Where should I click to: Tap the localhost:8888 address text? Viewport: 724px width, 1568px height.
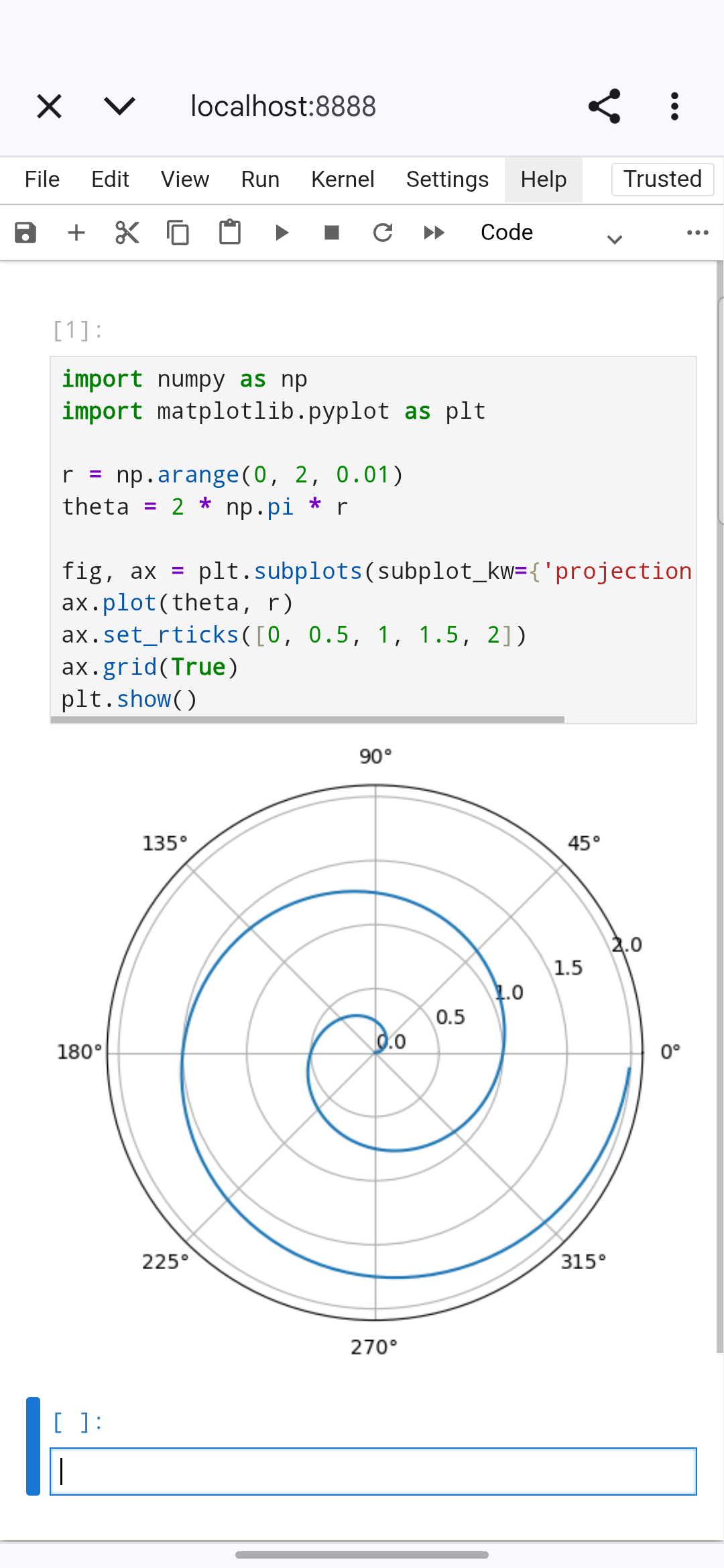(284, 107)
